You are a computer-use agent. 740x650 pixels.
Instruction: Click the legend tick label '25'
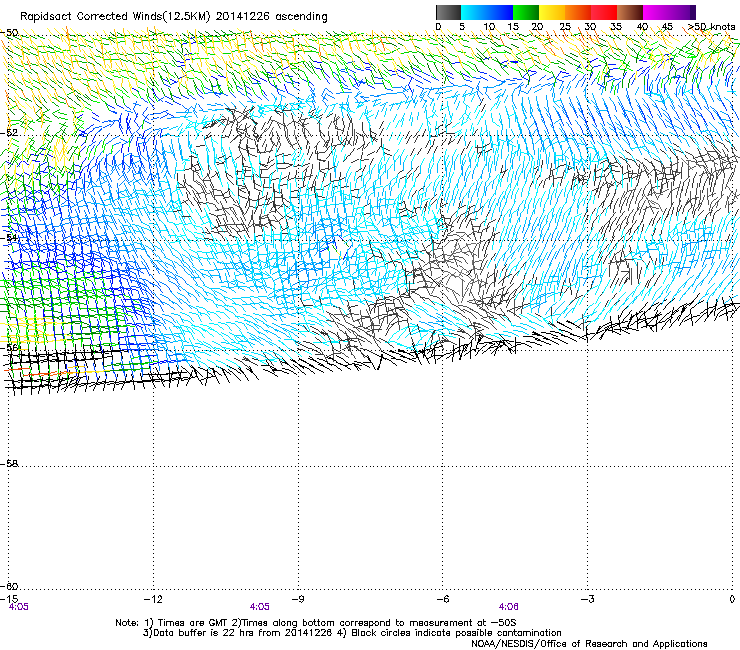pos(565,27)
